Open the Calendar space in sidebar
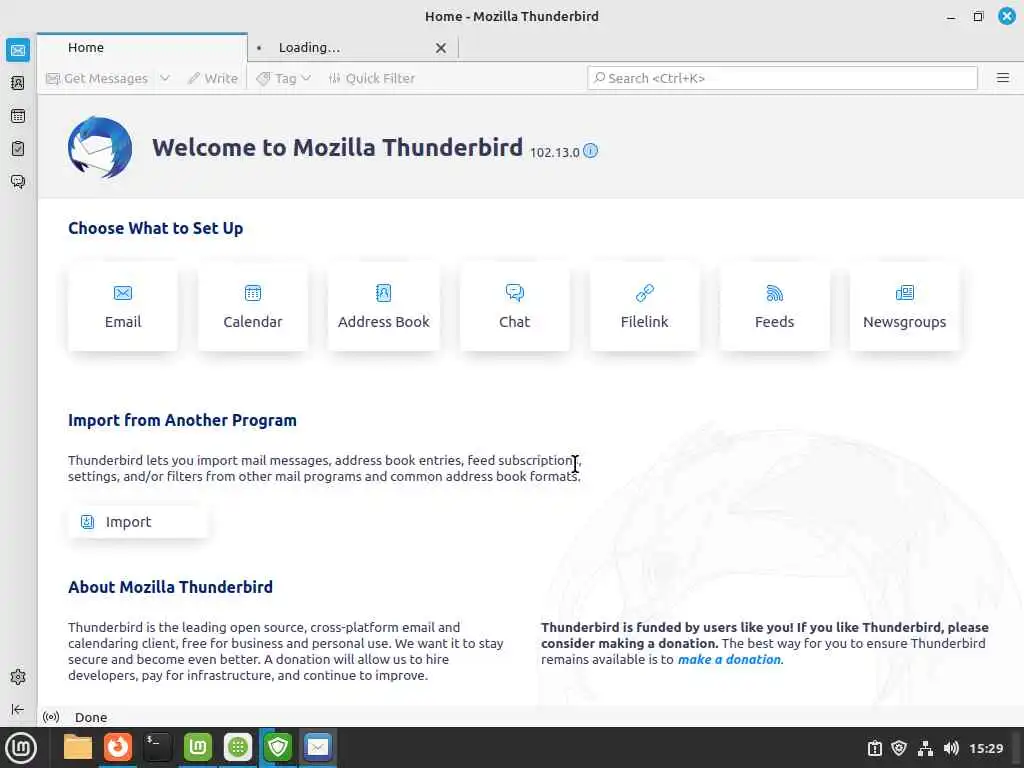 coord(18,116)
